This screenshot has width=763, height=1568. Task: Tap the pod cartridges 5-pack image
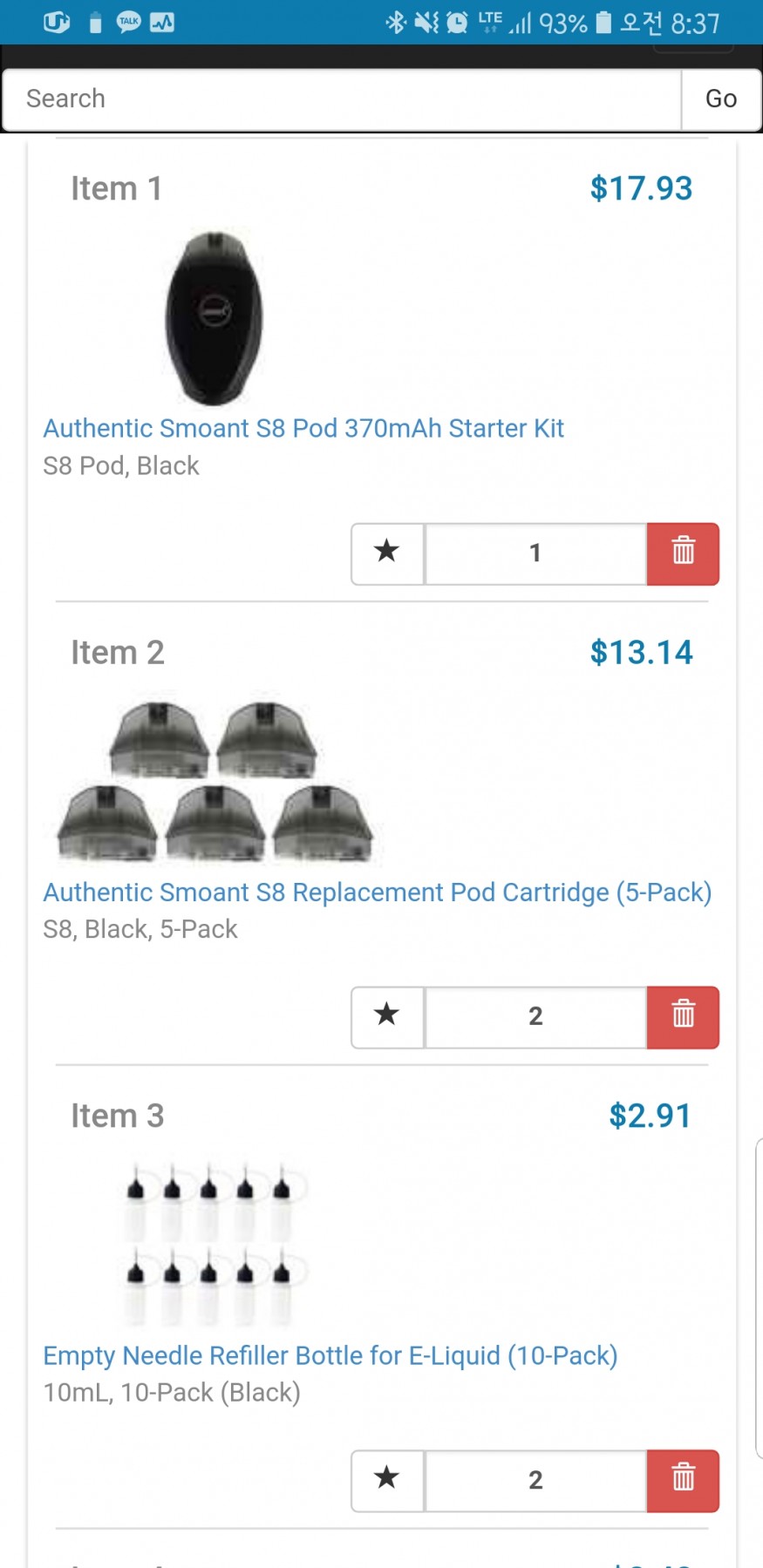click(x=215, y=782)
